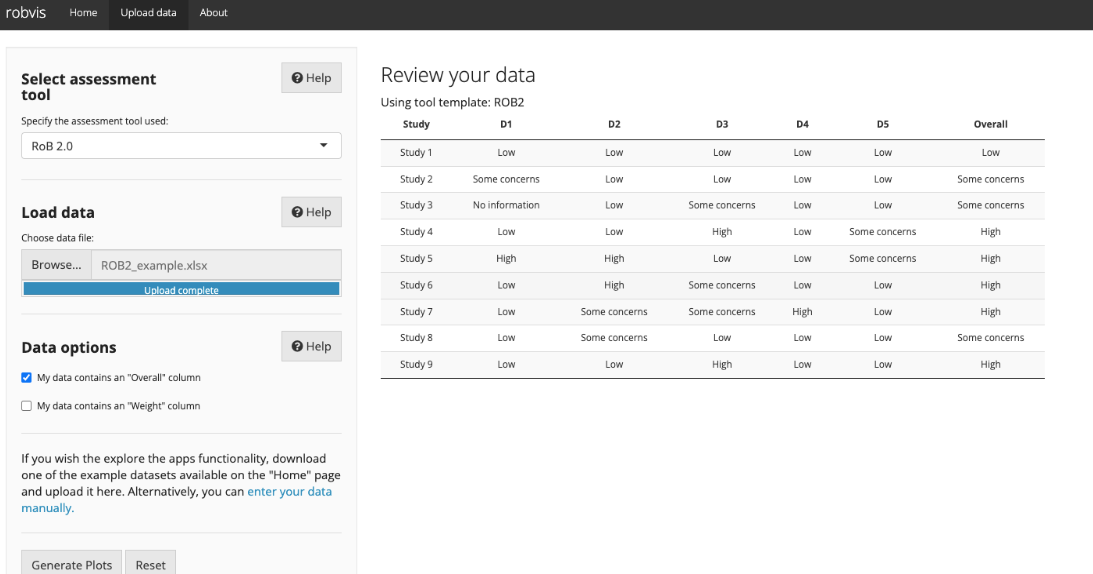1093x574 pixels.
Task: Click the Browse... file button
Action: coord(56,265)
